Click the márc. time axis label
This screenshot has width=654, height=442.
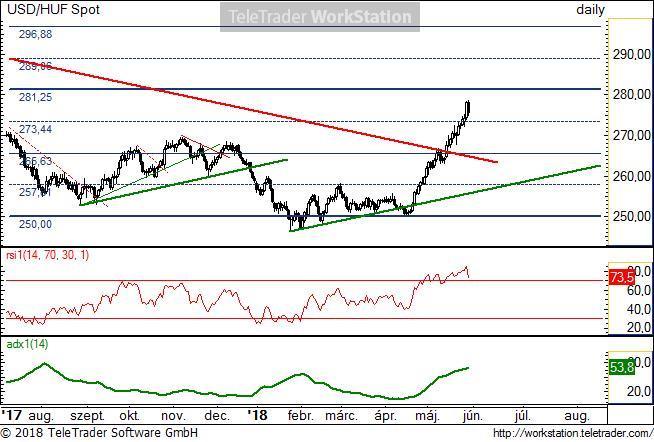(341, 416)
